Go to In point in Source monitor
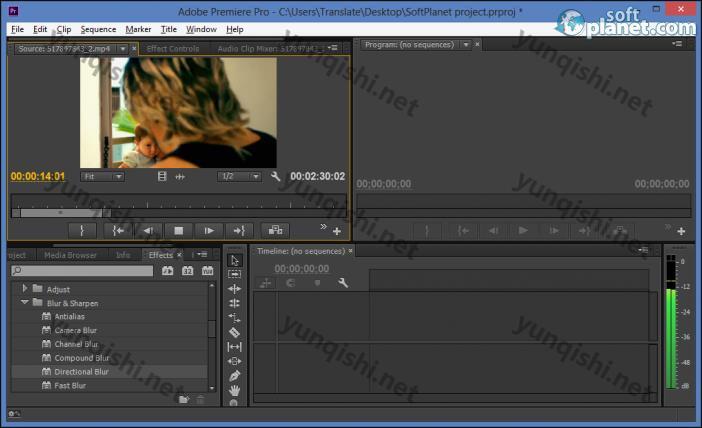The height and width of the screenshot is (428, 702). pyautogui.click(x=118, y=231)
